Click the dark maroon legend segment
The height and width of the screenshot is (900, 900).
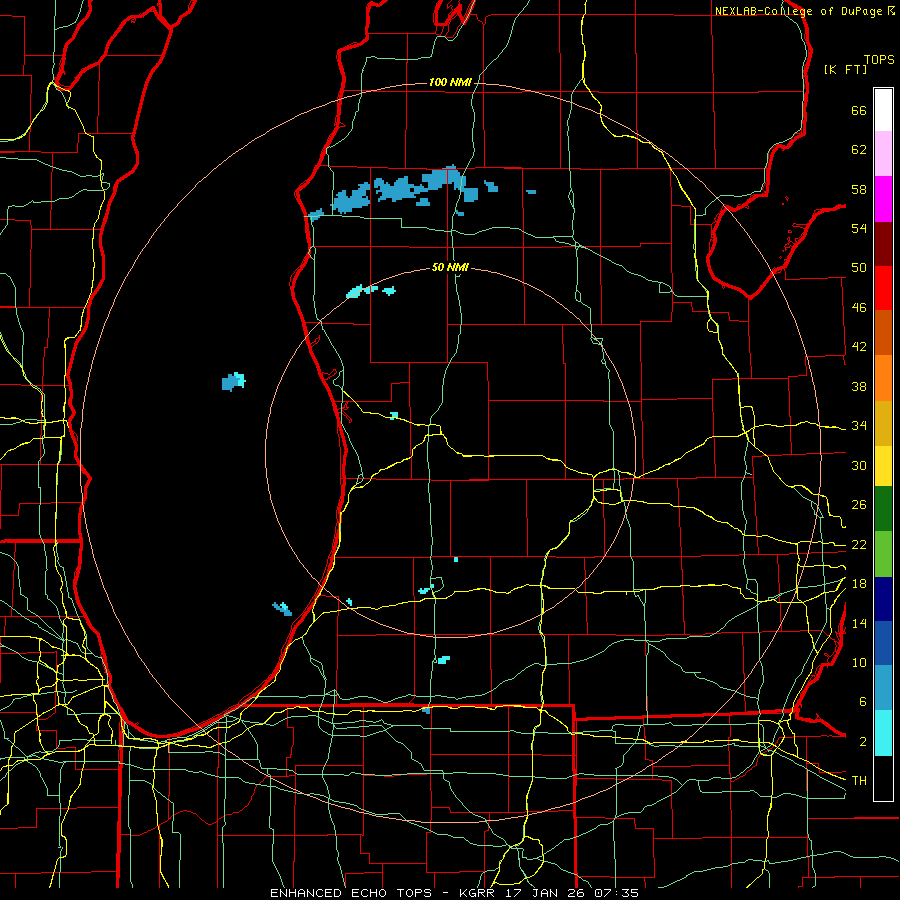point(883,244)
